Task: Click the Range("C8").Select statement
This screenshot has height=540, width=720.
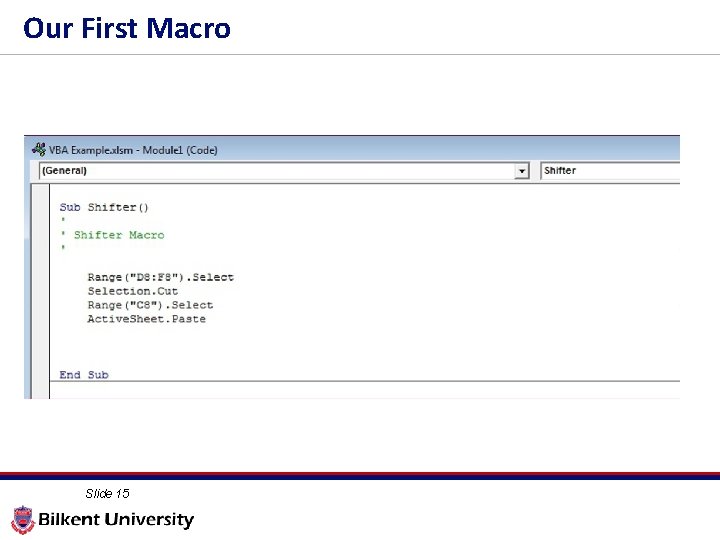Action: 150,305
